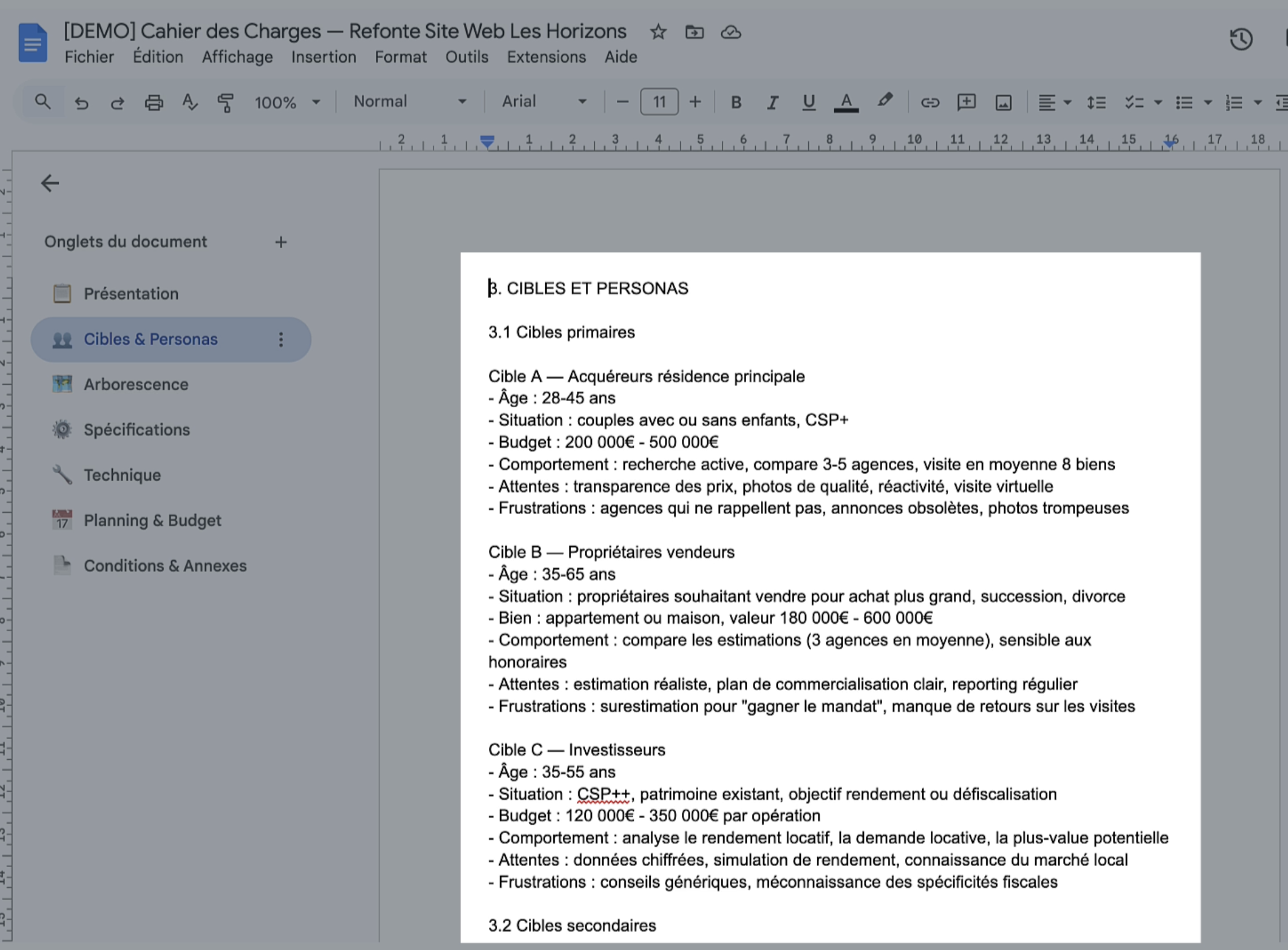Add a new document tab

click(281, 242)
